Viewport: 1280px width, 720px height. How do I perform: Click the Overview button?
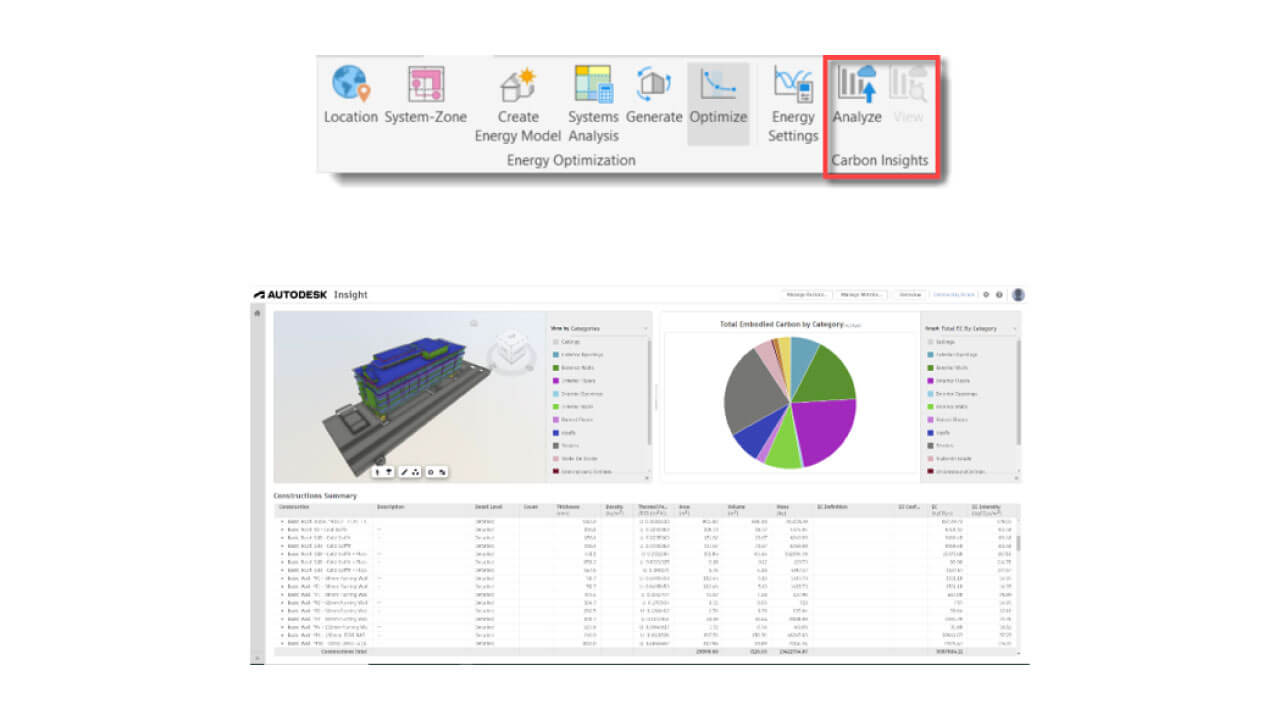click(x=910, y=295)
